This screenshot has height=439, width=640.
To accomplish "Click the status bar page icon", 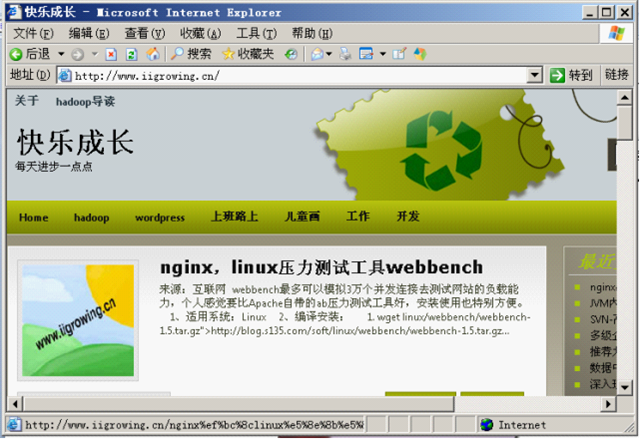I will (14, 425).
